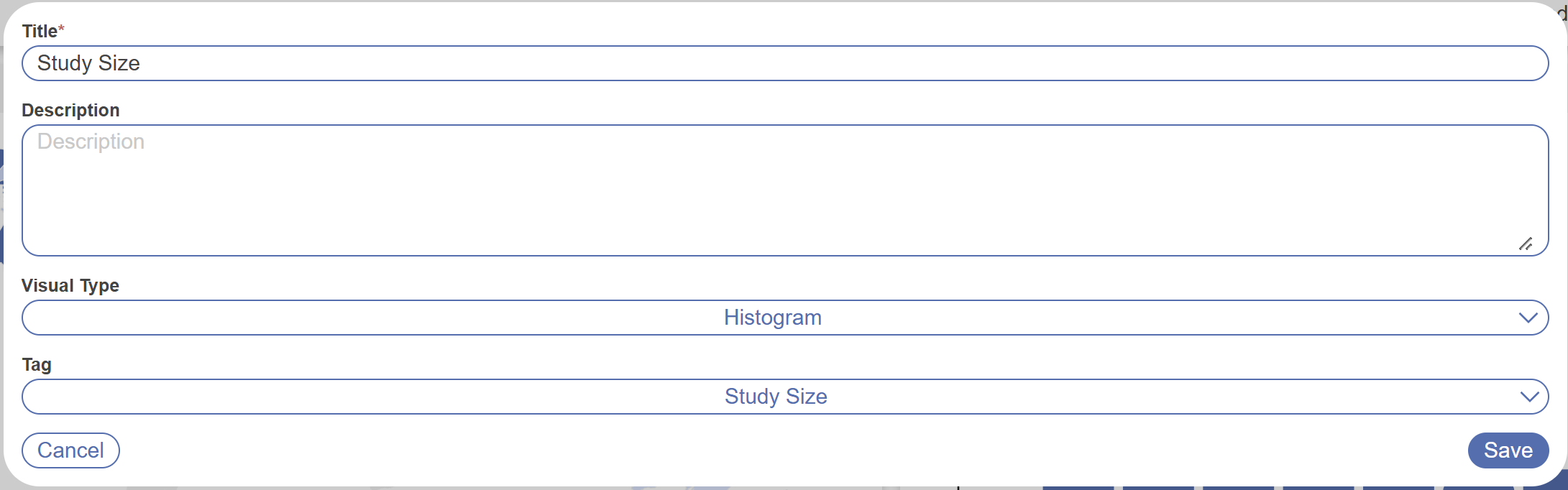
Task: Click the Study Size text in Title field
Action: coord(88,63)
